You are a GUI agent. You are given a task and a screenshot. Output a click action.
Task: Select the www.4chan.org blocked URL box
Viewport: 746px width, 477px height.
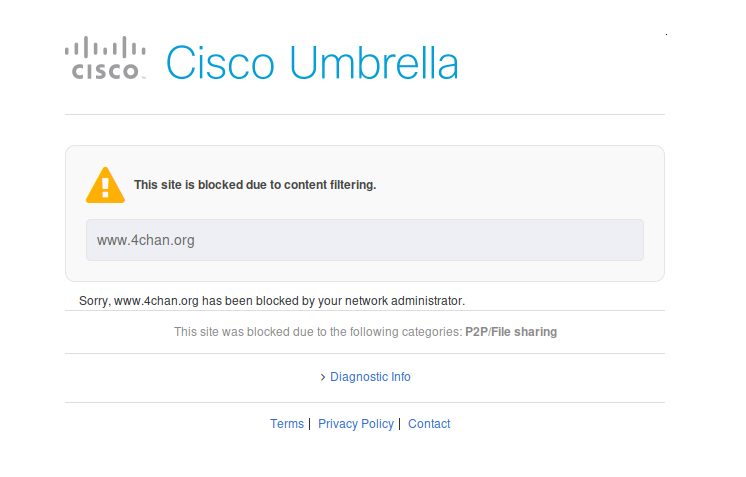pyautogui.click(x=365, y=240)
